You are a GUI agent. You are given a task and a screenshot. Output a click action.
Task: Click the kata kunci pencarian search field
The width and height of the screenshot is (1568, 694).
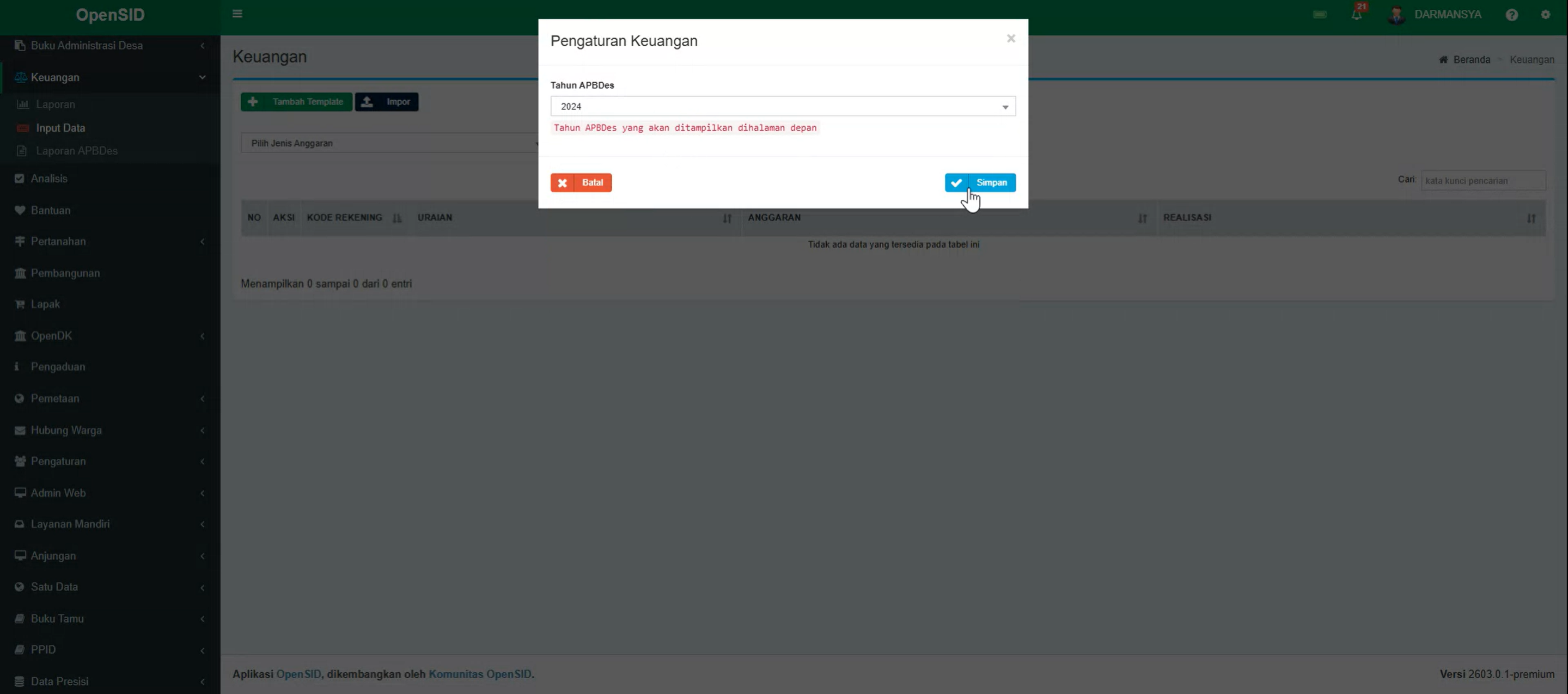(1483, 180)
